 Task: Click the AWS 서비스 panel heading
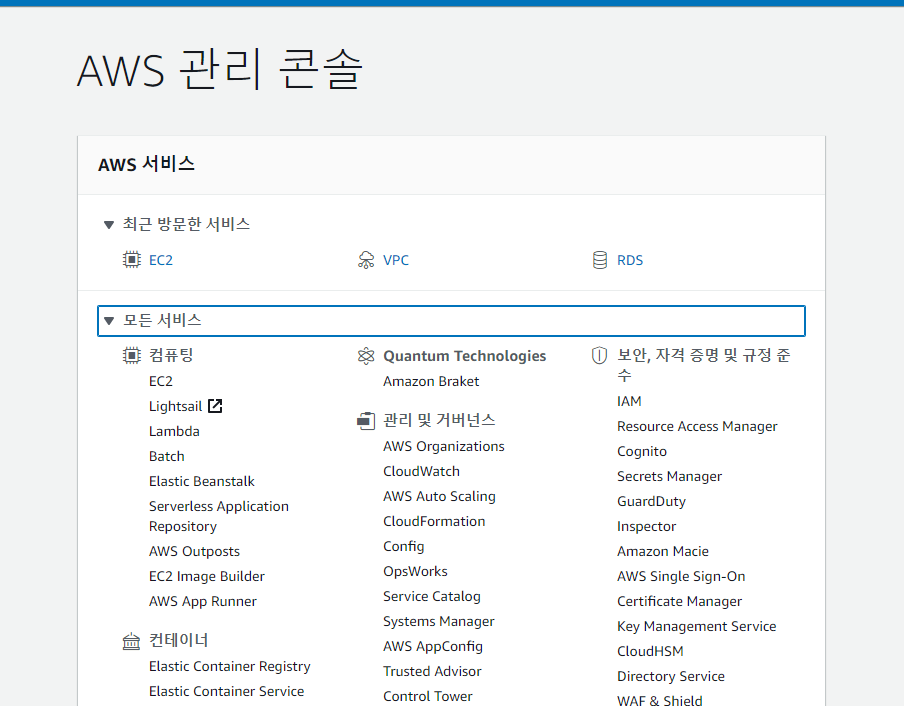146,164
